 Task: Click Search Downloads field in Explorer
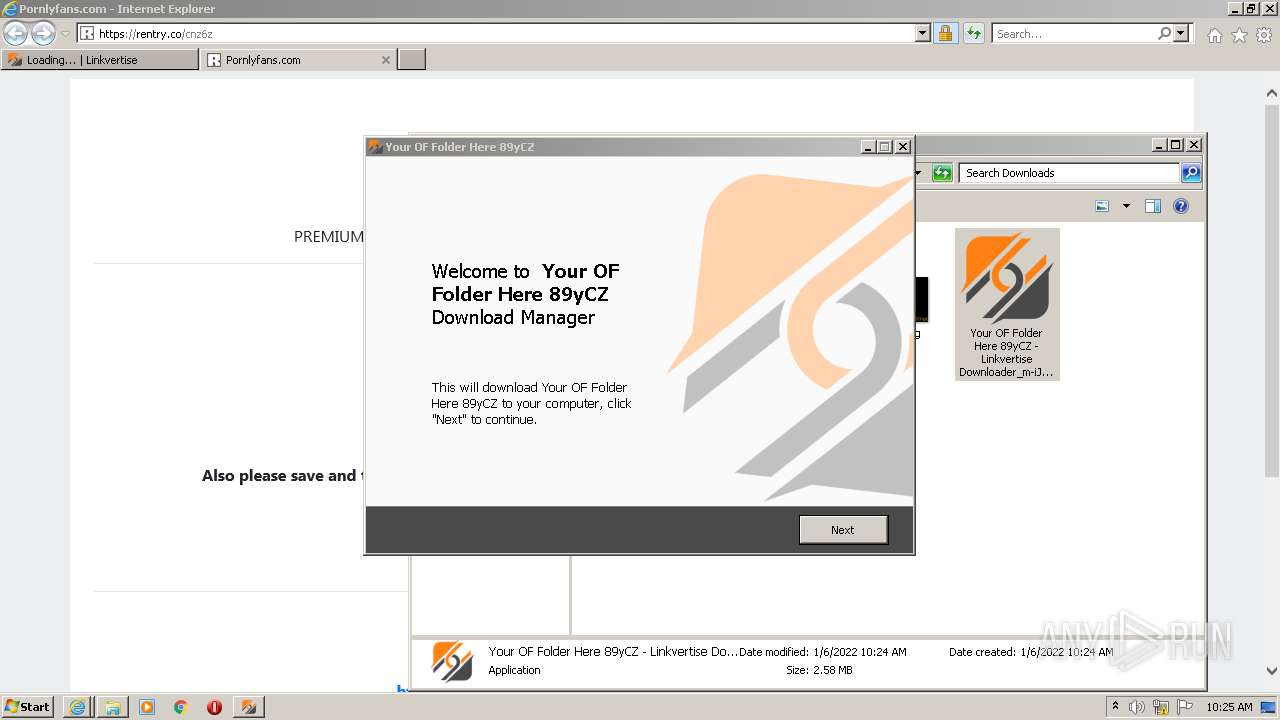click(1068, 173)
